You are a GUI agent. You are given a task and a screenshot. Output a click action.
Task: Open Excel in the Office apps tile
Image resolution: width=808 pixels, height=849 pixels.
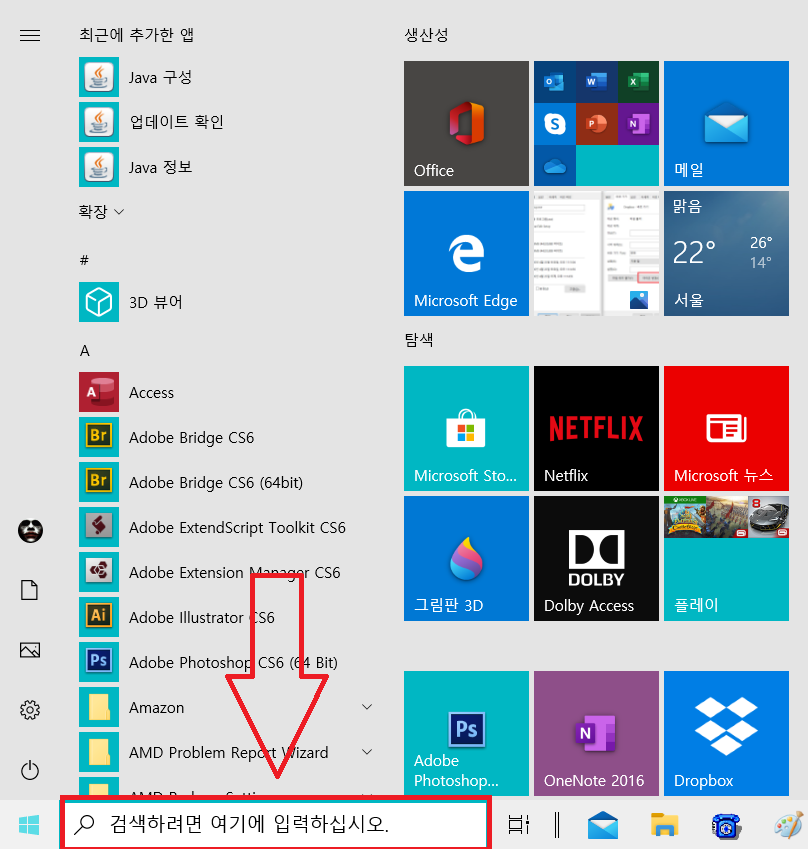(638, 82)
